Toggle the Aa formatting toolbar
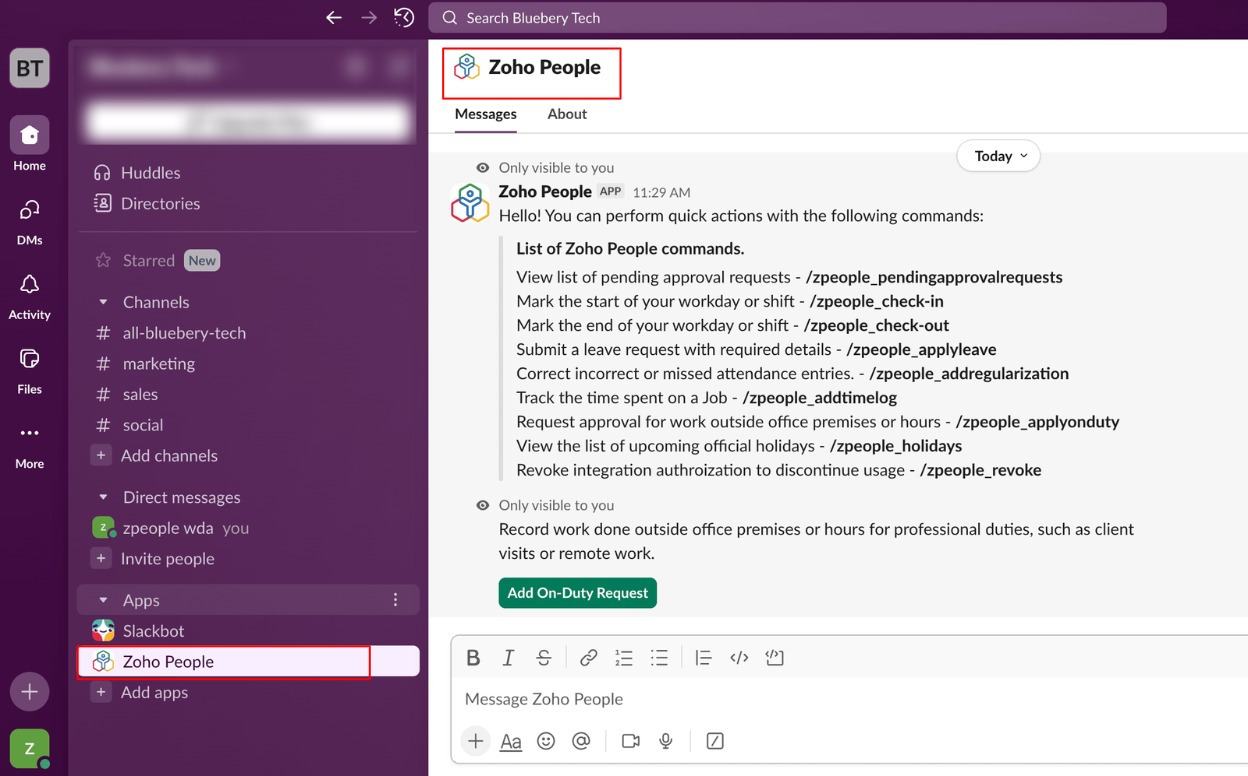 (511, 742)
